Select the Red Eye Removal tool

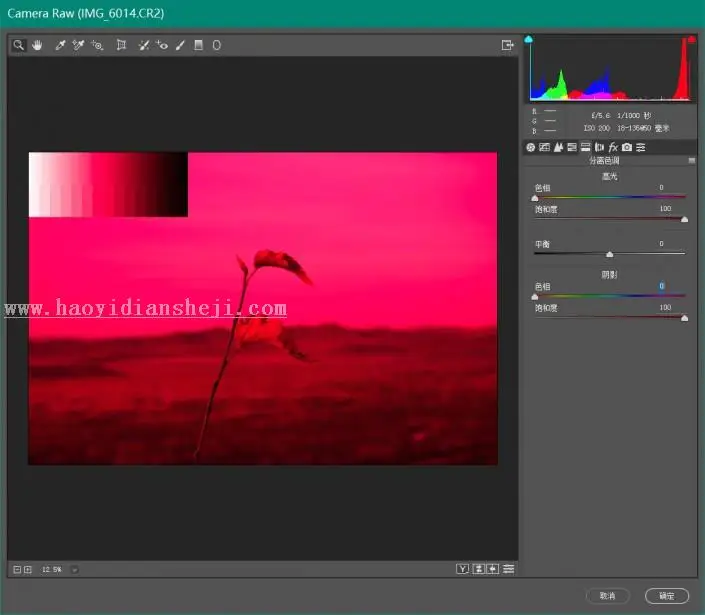click(162, 45)
